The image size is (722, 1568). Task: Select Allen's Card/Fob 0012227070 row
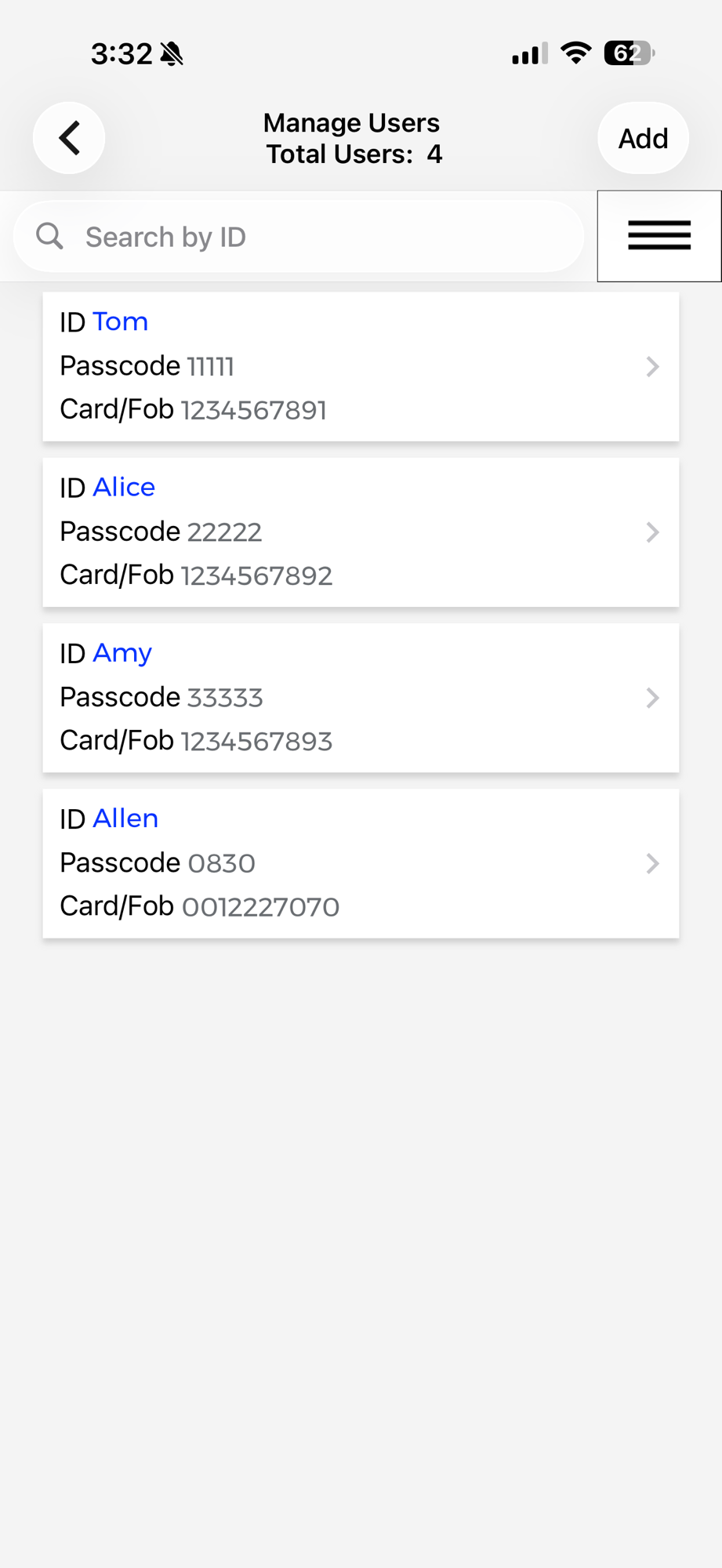pos(200,906)
